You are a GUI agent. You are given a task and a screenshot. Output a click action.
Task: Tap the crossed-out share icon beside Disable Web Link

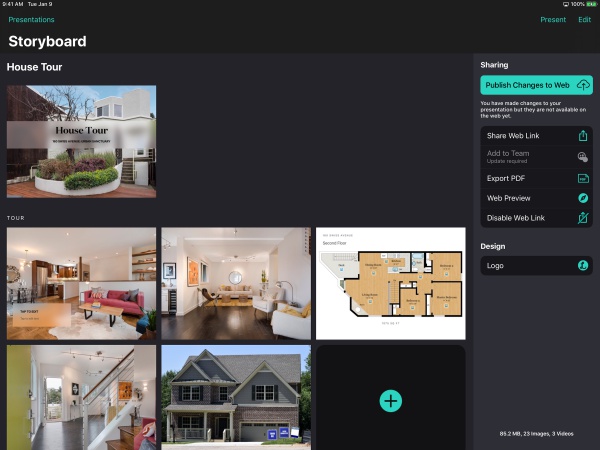tap(583, 218)
